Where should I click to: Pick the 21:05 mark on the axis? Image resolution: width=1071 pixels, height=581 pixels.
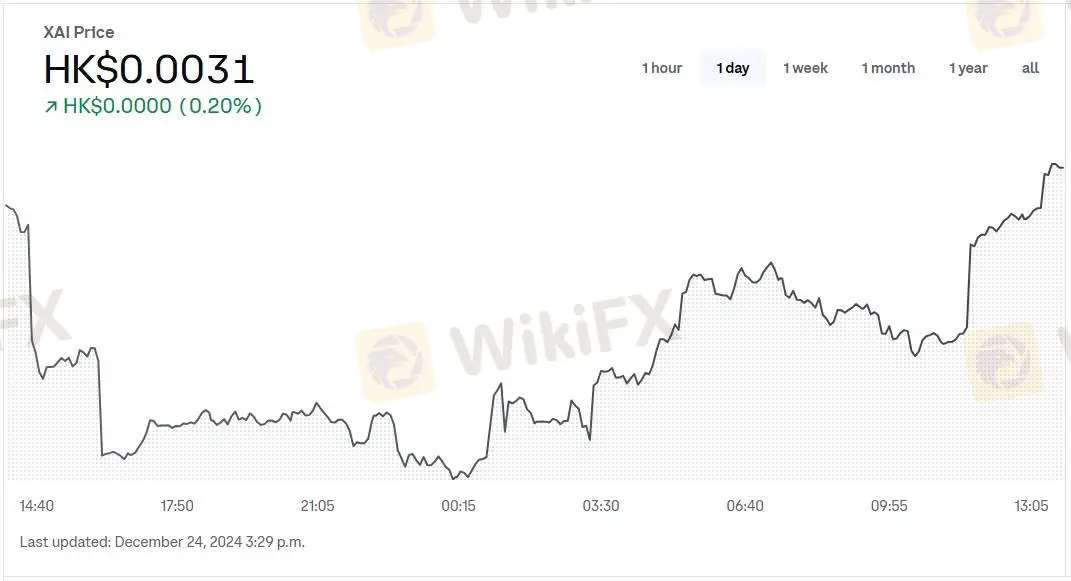coord(318,506)
